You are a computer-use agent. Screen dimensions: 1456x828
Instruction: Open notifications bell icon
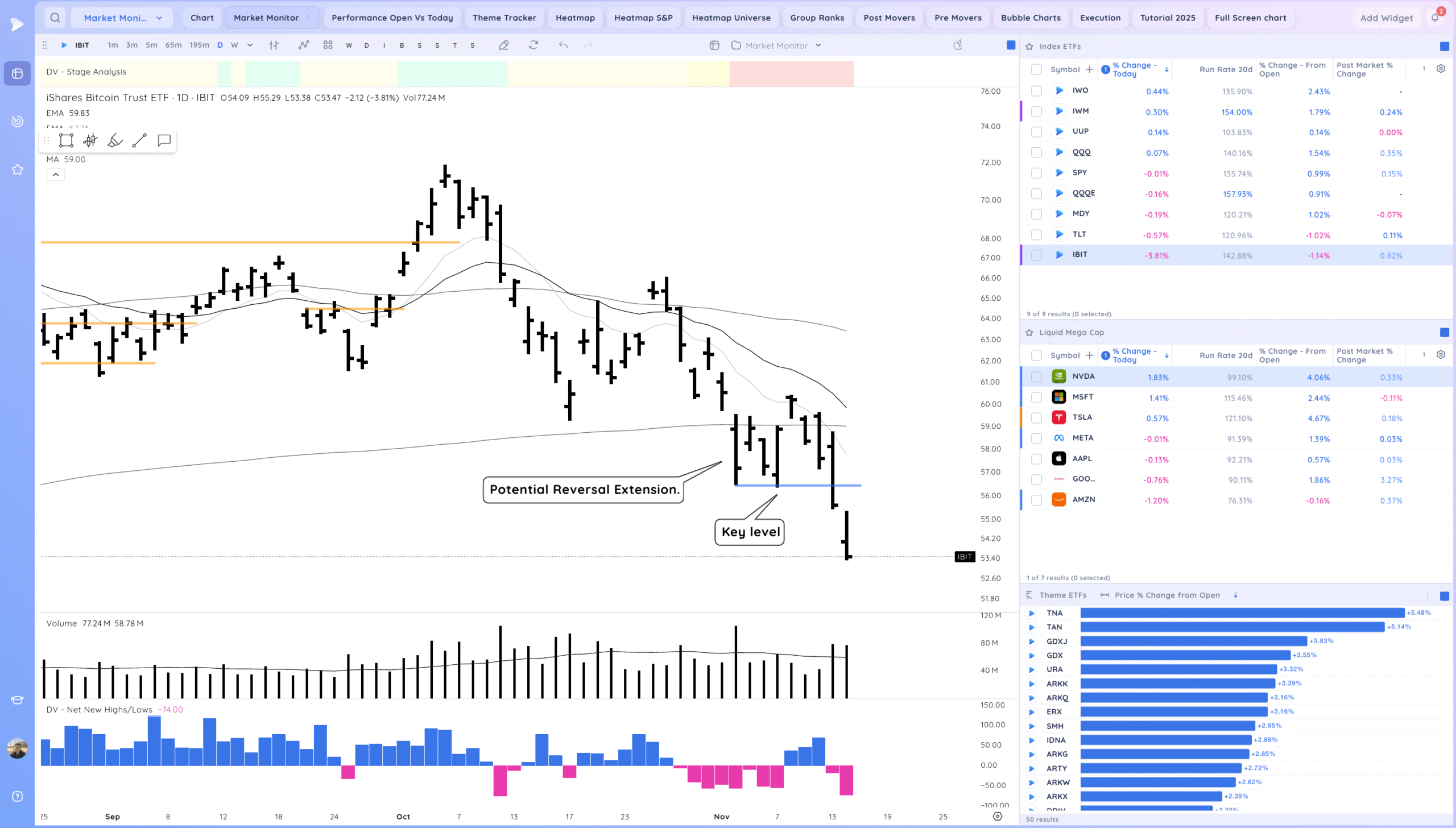pyautogui.click(x=1435, y=18)
